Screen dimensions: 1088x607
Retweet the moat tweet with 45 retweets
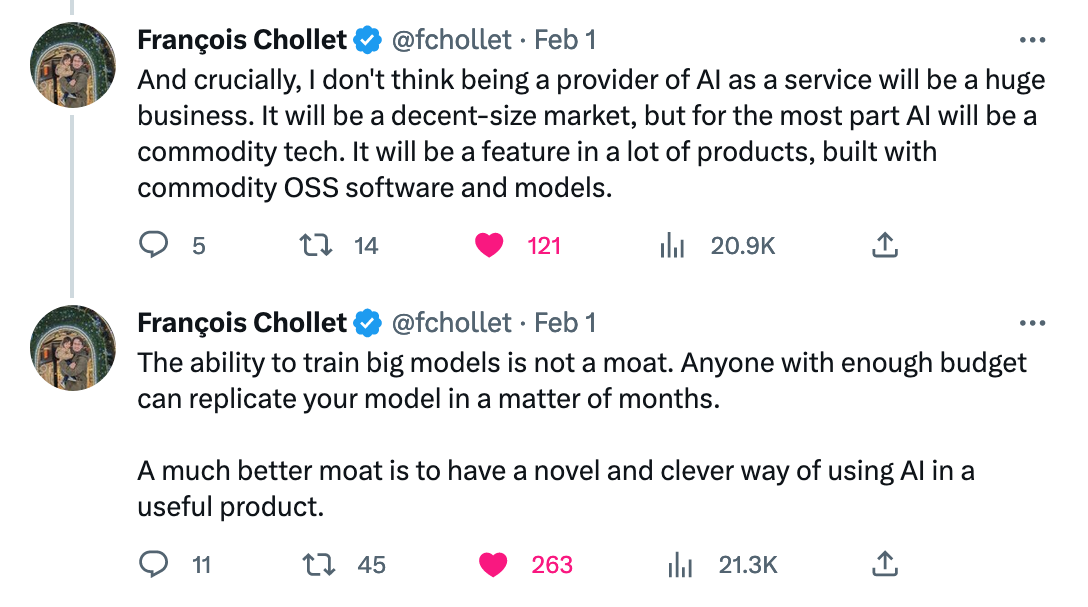tap(320, 565)
